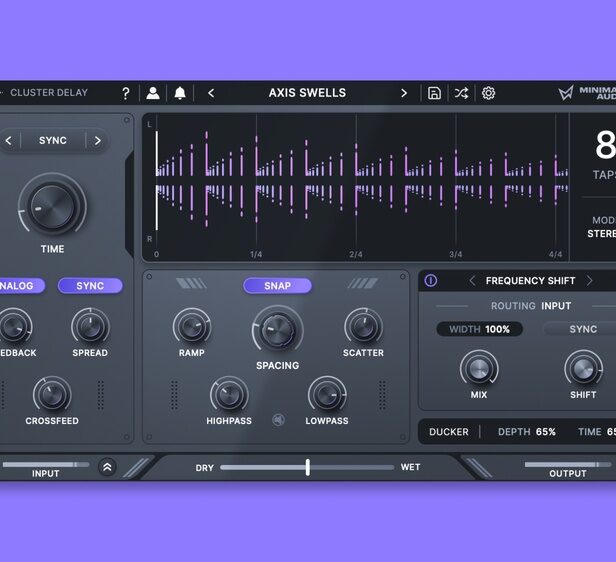The image size is (616, 562).
Task: Toggle the SNAP button
Action: [x=277, y=286]
